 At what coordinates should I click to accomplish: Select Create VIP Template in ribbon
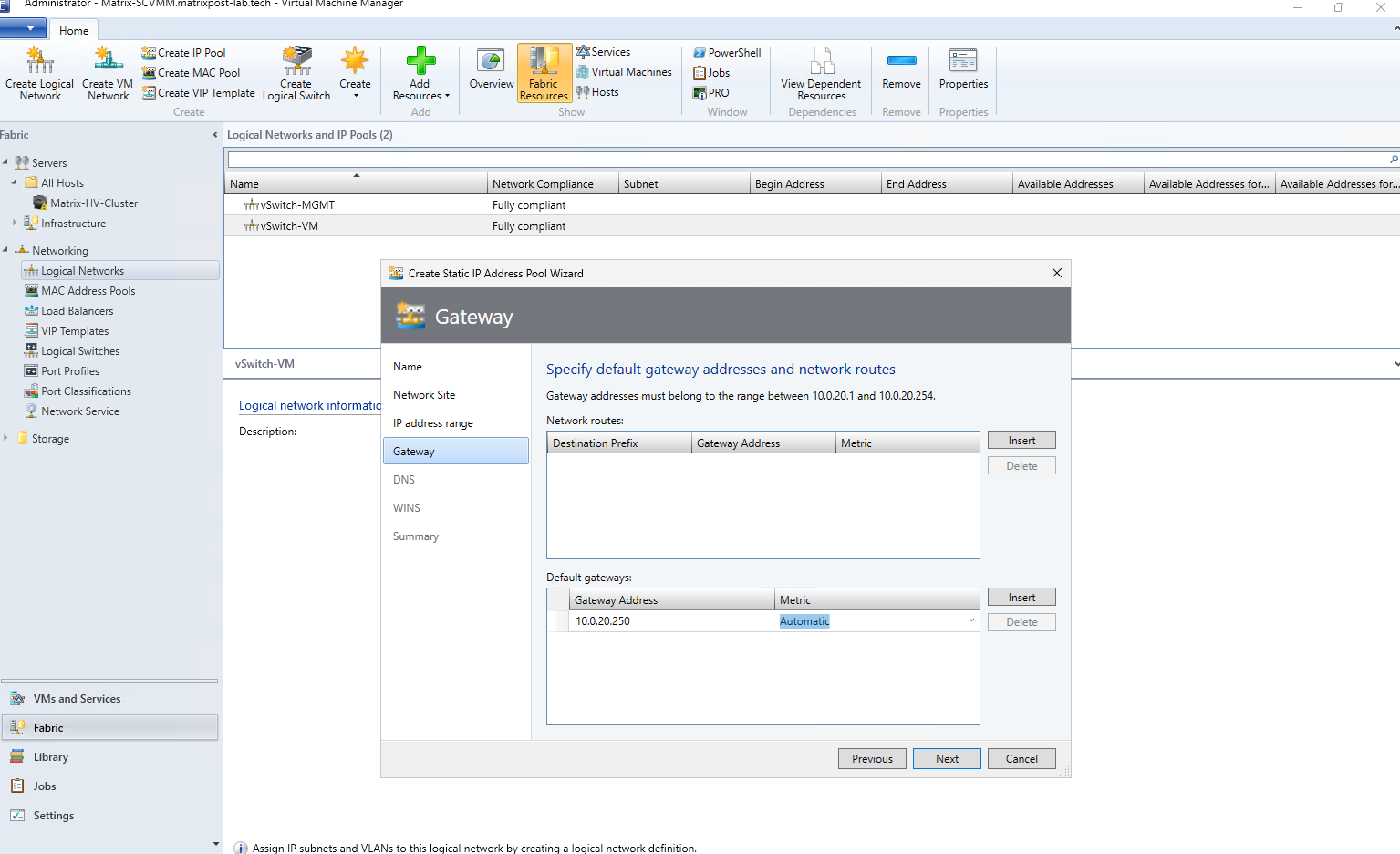[198, 93]
